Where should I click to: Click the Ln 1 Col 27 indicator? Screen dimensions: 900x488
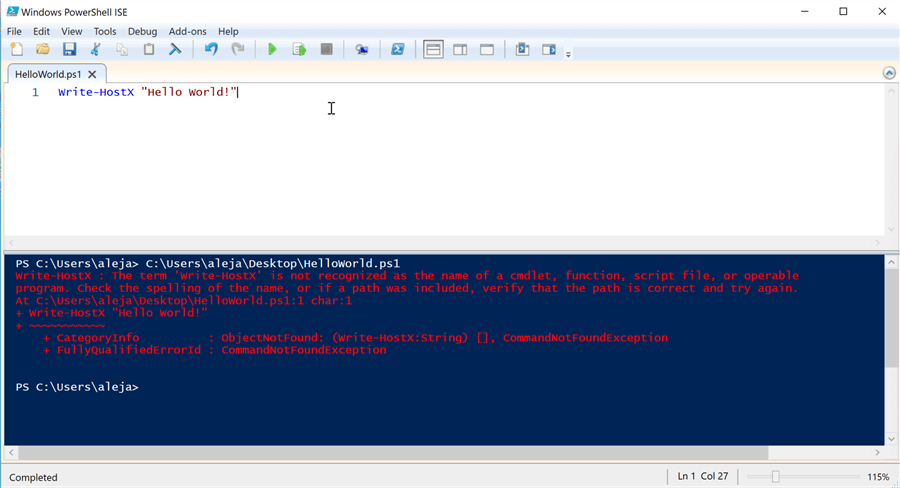click(703, 476)
